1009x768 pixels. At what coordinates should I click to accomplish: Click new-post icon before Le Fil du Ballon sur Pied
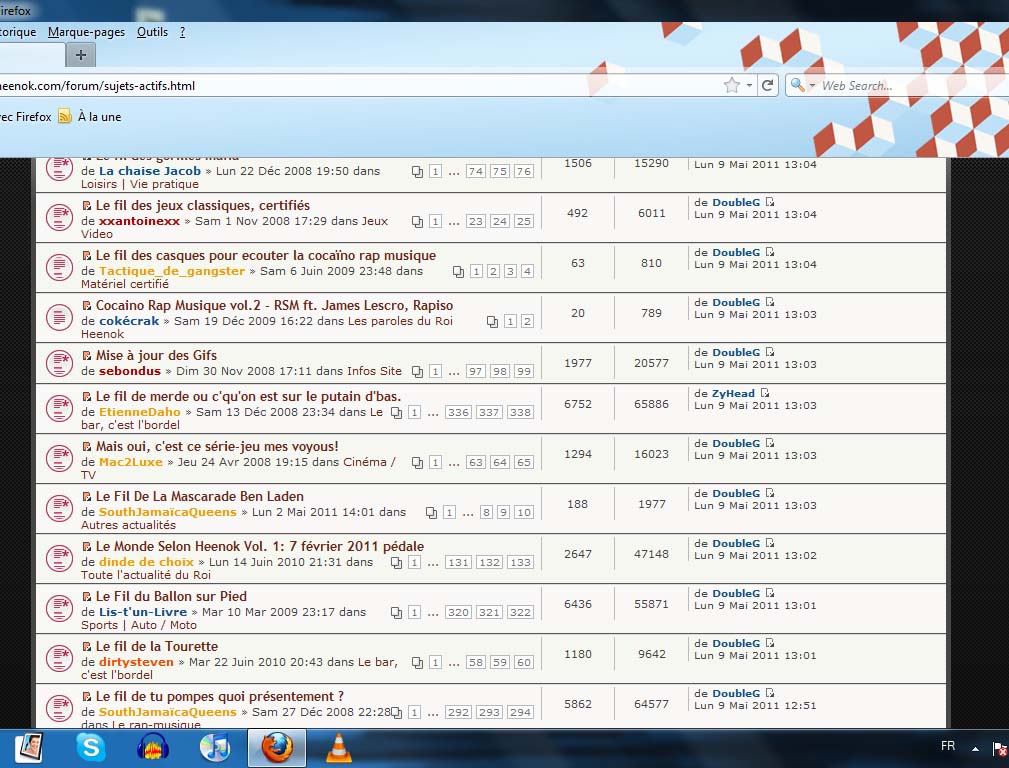(x=87, y=597)
